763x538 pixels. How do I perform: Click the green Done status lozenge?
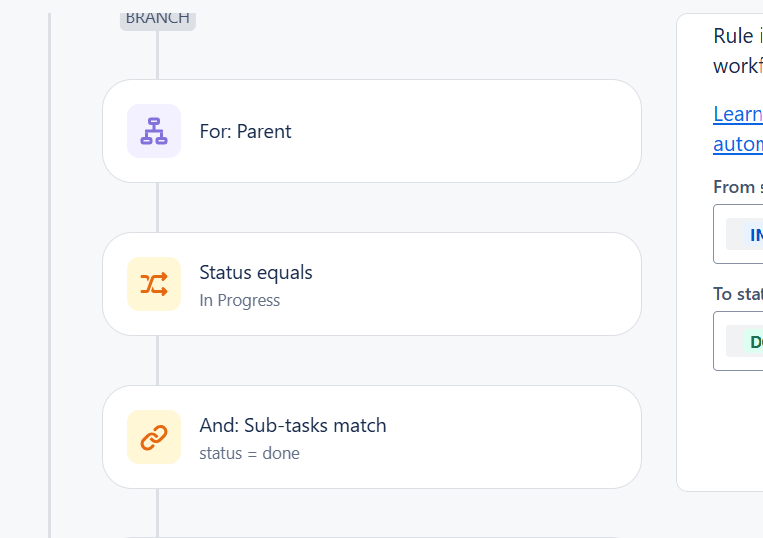click(x=753, y=341)
